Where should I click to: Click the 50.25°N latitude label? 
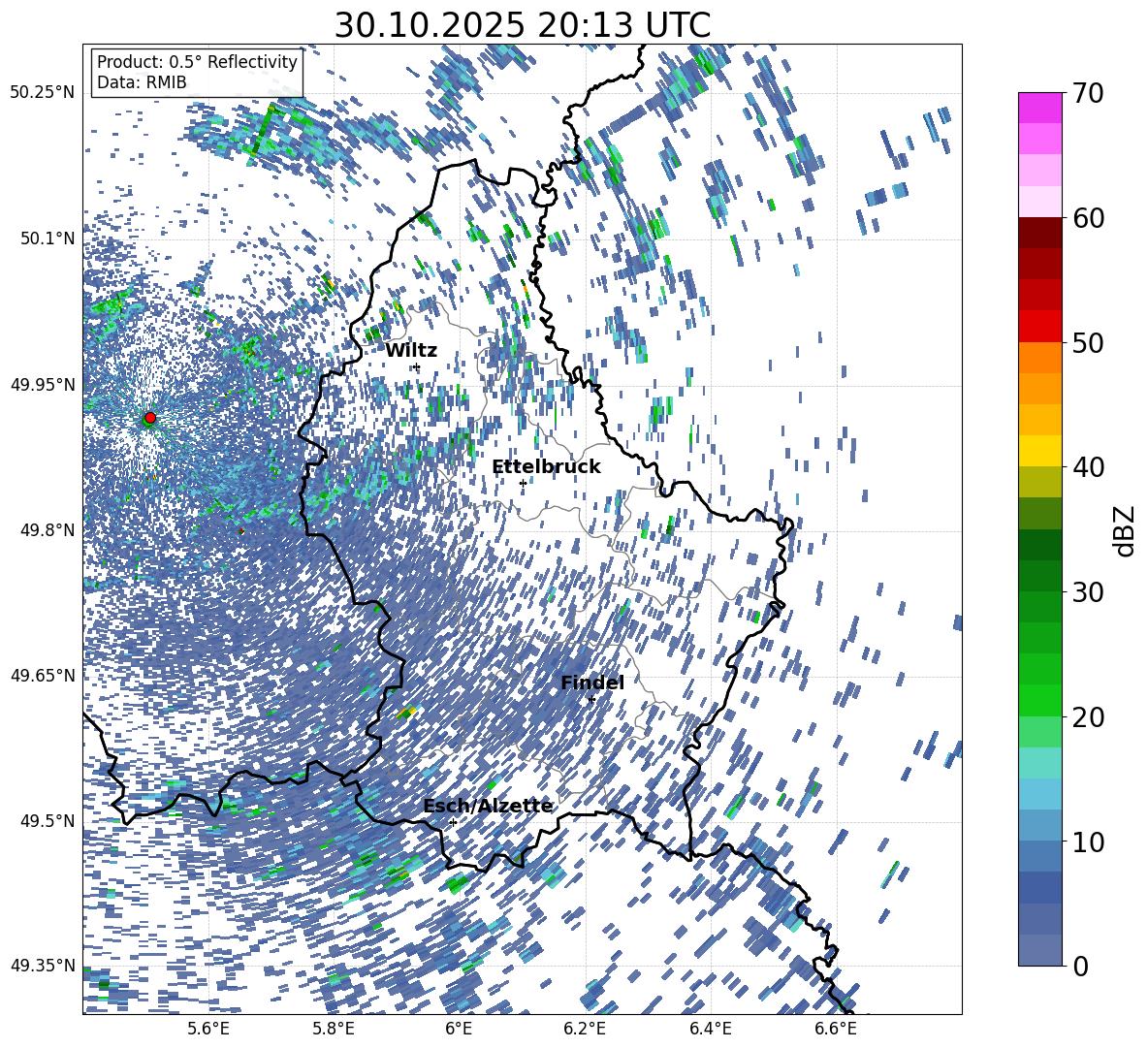[43, 92]
